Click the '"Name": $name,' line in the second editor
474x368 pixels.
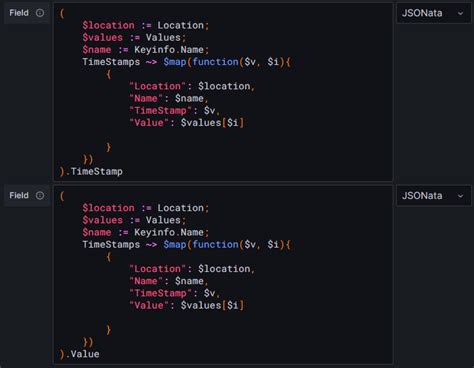[169, 281]
